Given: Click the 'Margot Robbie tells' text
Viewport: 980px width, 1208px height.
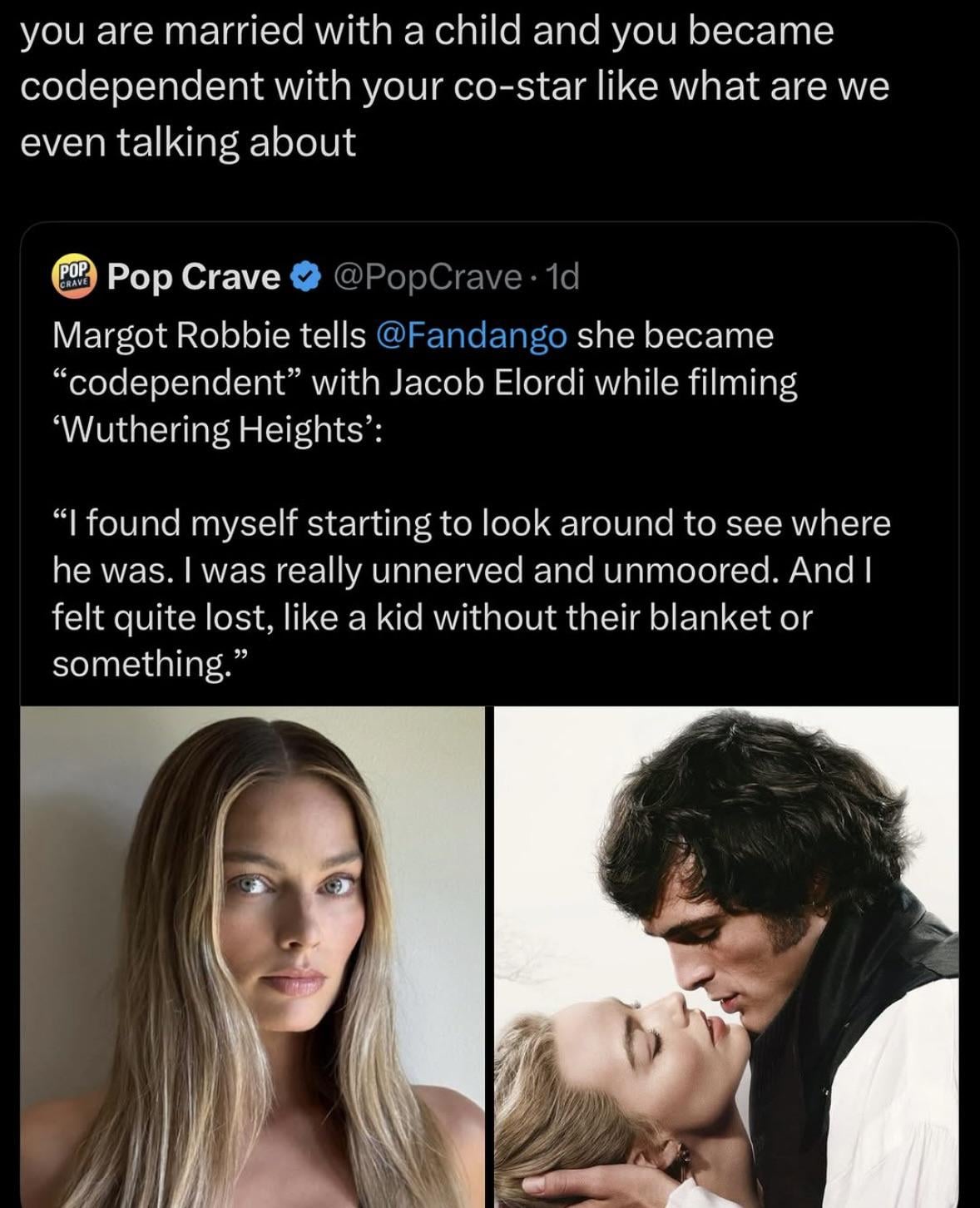Looking at the screenshot, I should 209,335.
